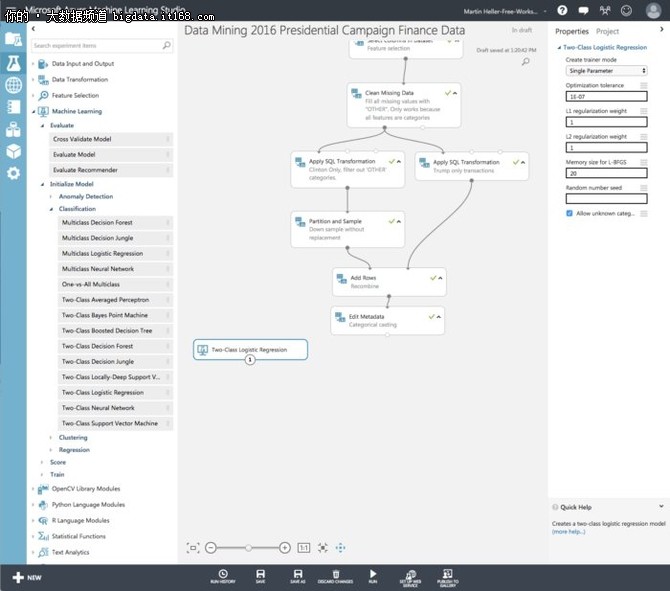Click the center-view crosshair icon

tap(323, 548)
